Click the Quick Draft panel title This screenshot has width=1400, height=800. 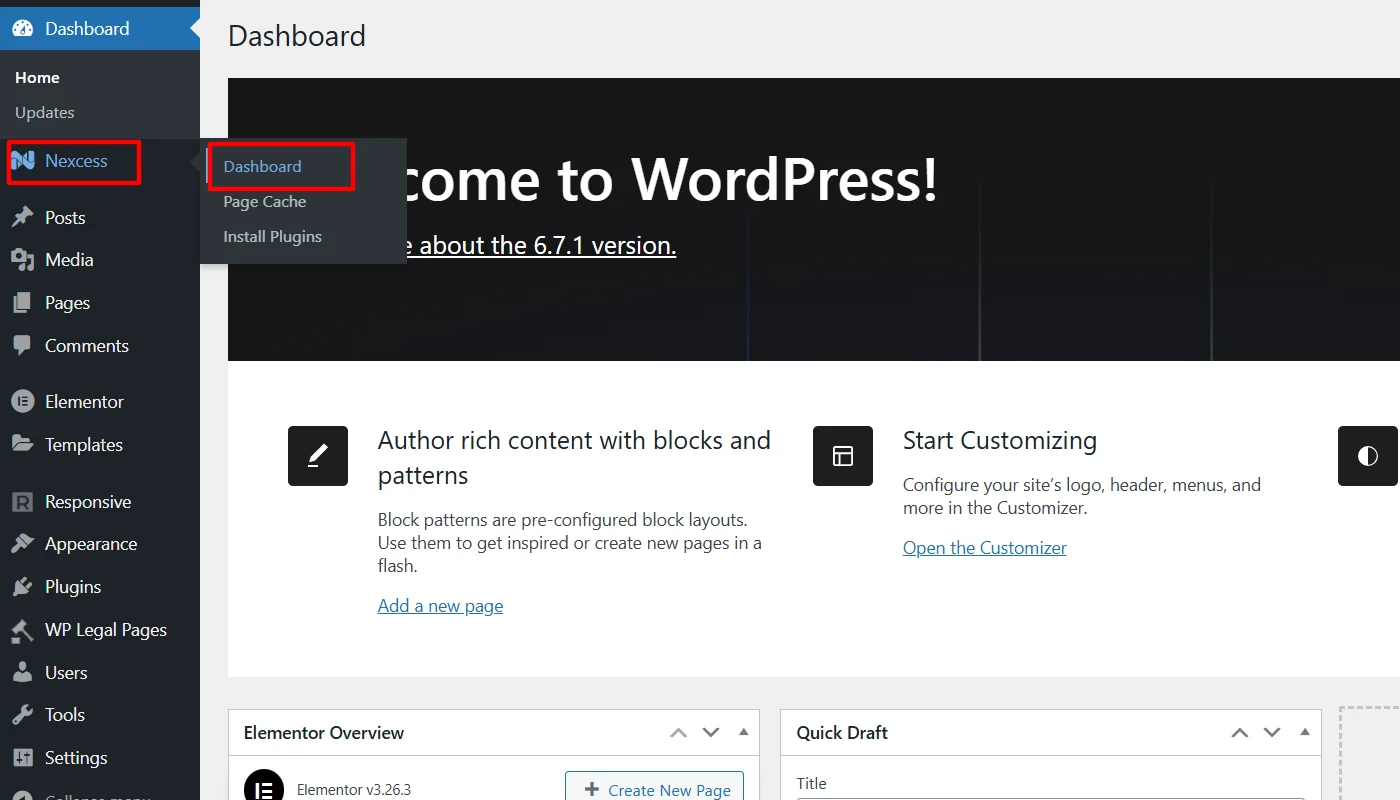[842, 733]
